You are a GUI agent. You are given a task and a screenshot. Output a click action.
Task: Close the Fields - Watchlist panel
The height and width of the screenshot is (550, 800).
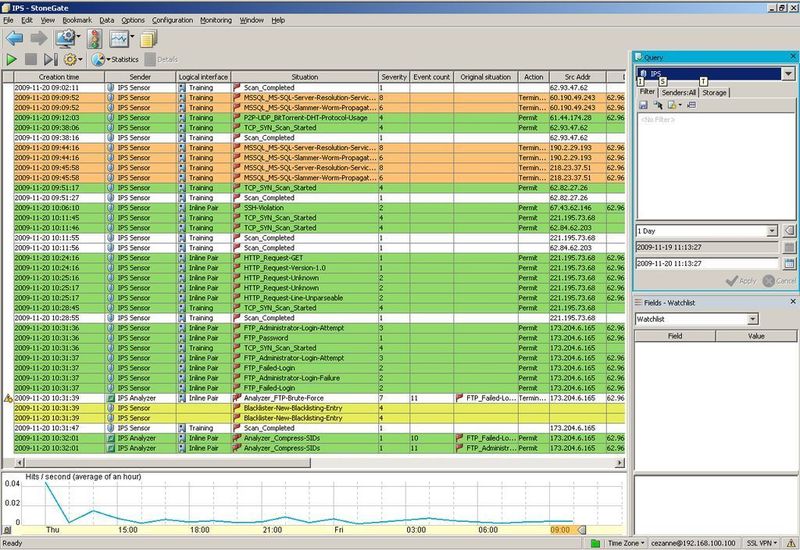pyautogui.click(x=793, y=302)
